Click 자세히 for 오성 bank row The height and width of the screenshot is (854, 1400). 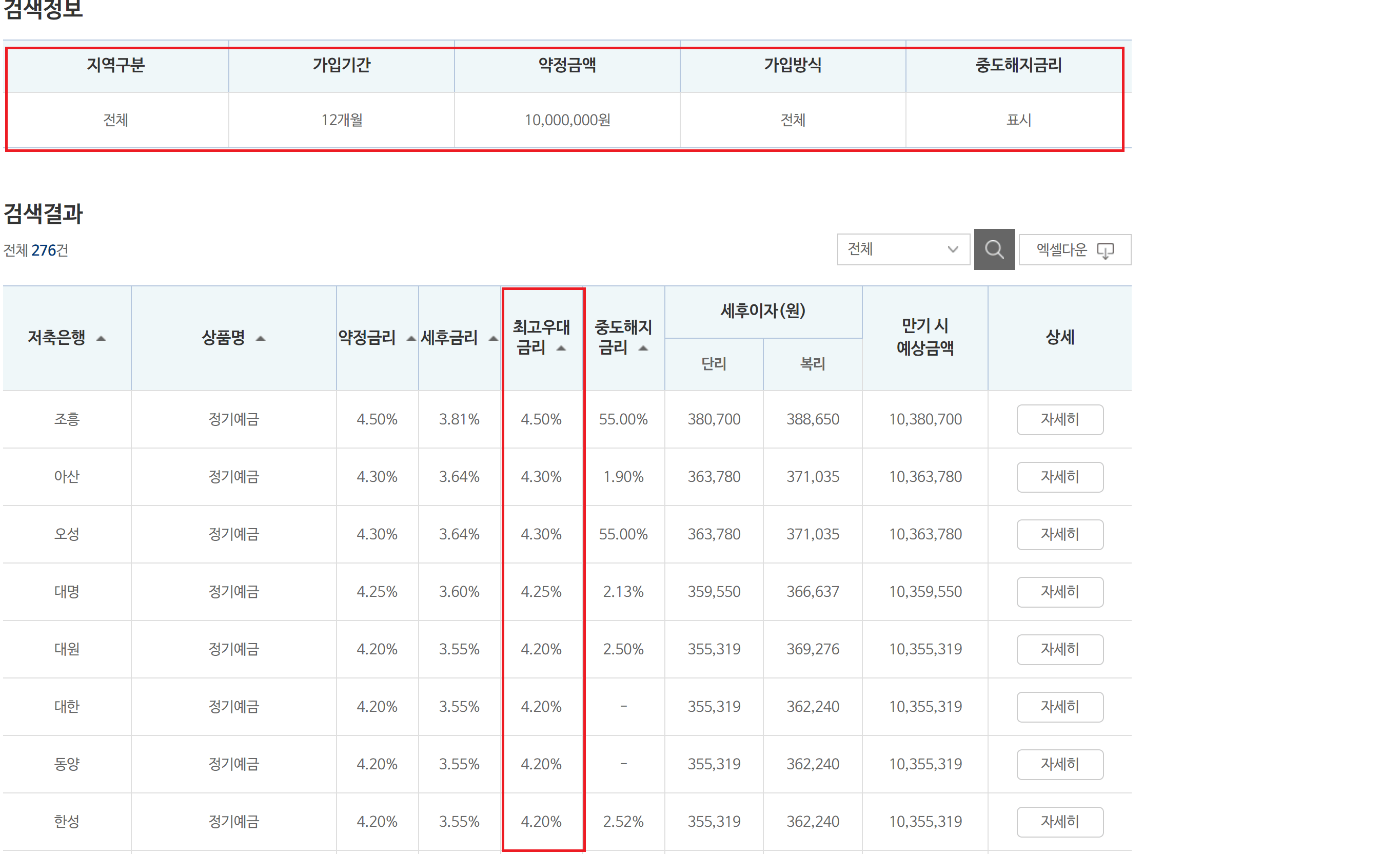click(1060, 534)
